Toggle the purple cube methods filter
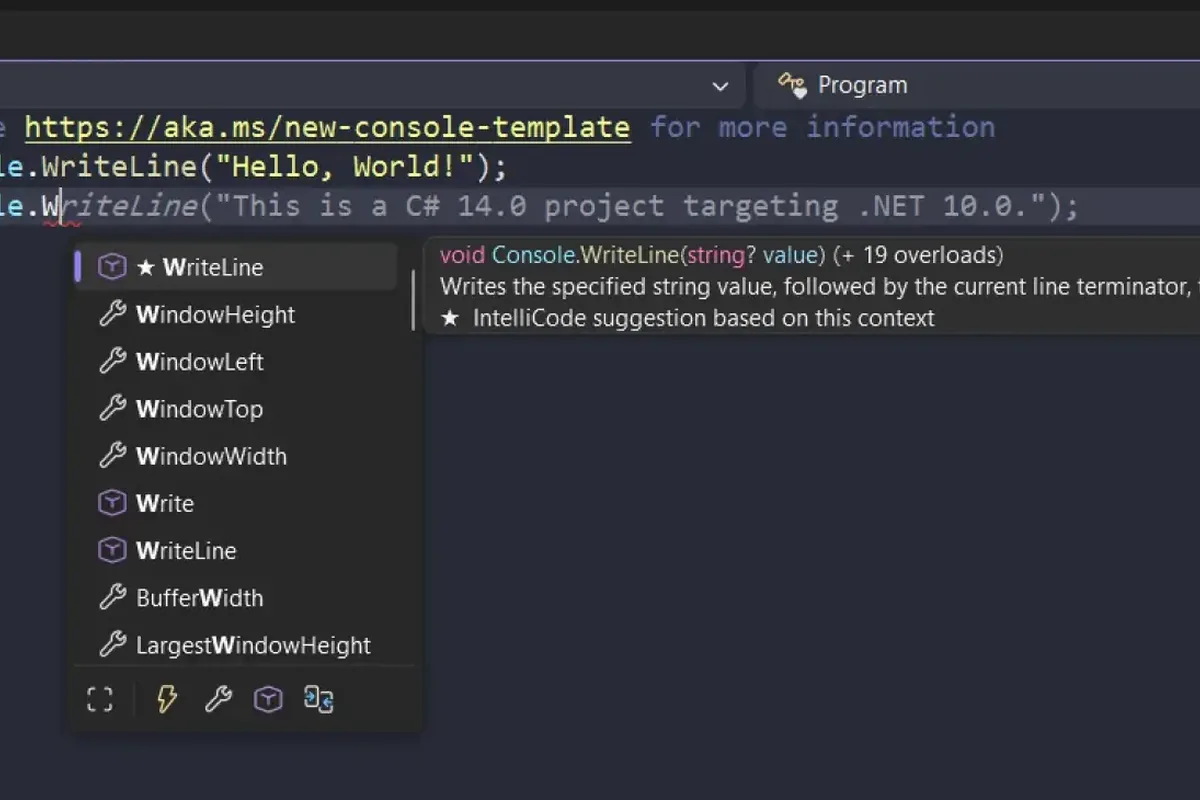Viewport: 1200px width, 800px height. (268, 699)
